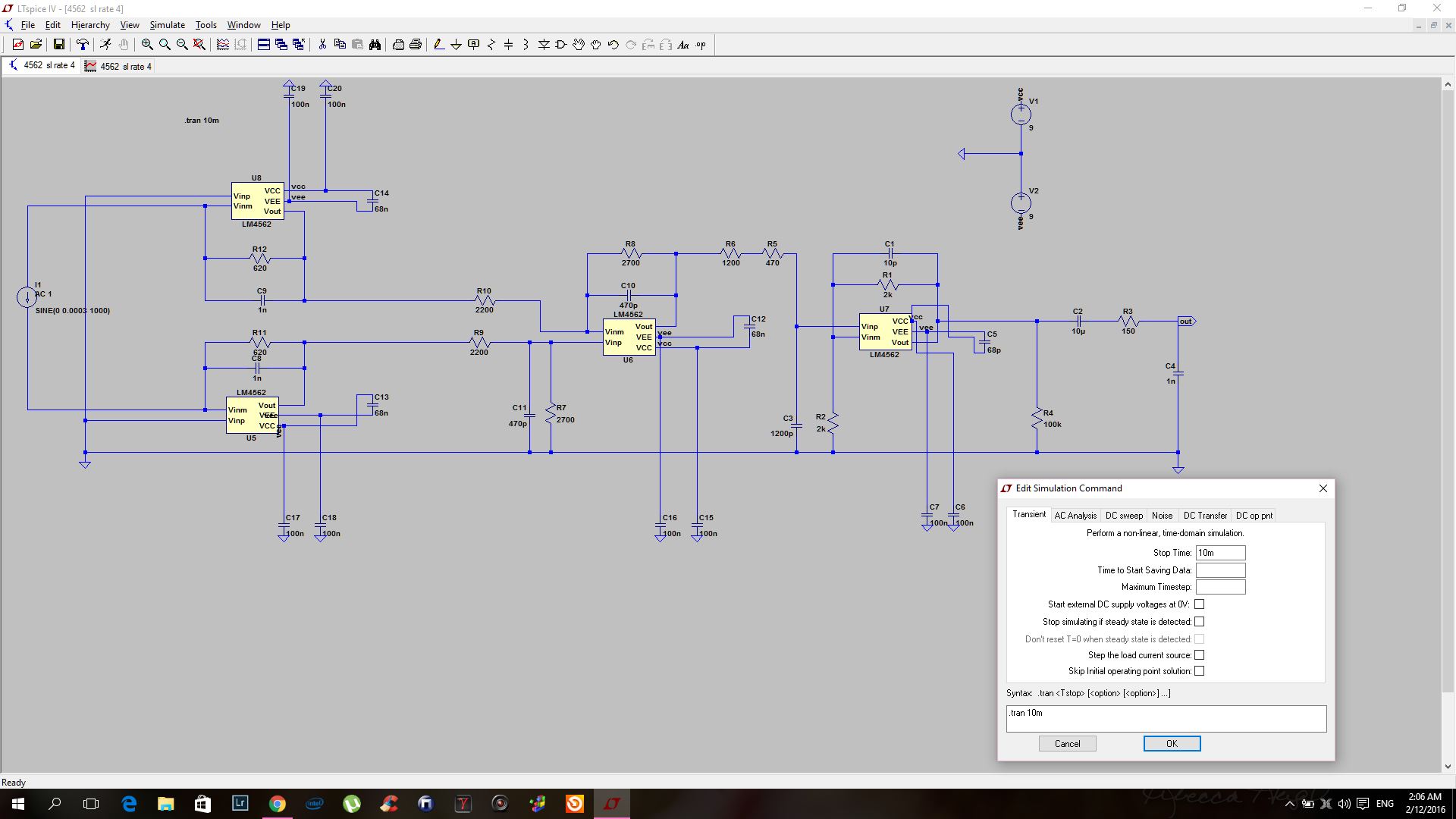
Task: Open File Explorer from the taskbar
Action: pyautogui.click(x=166, y=804)
